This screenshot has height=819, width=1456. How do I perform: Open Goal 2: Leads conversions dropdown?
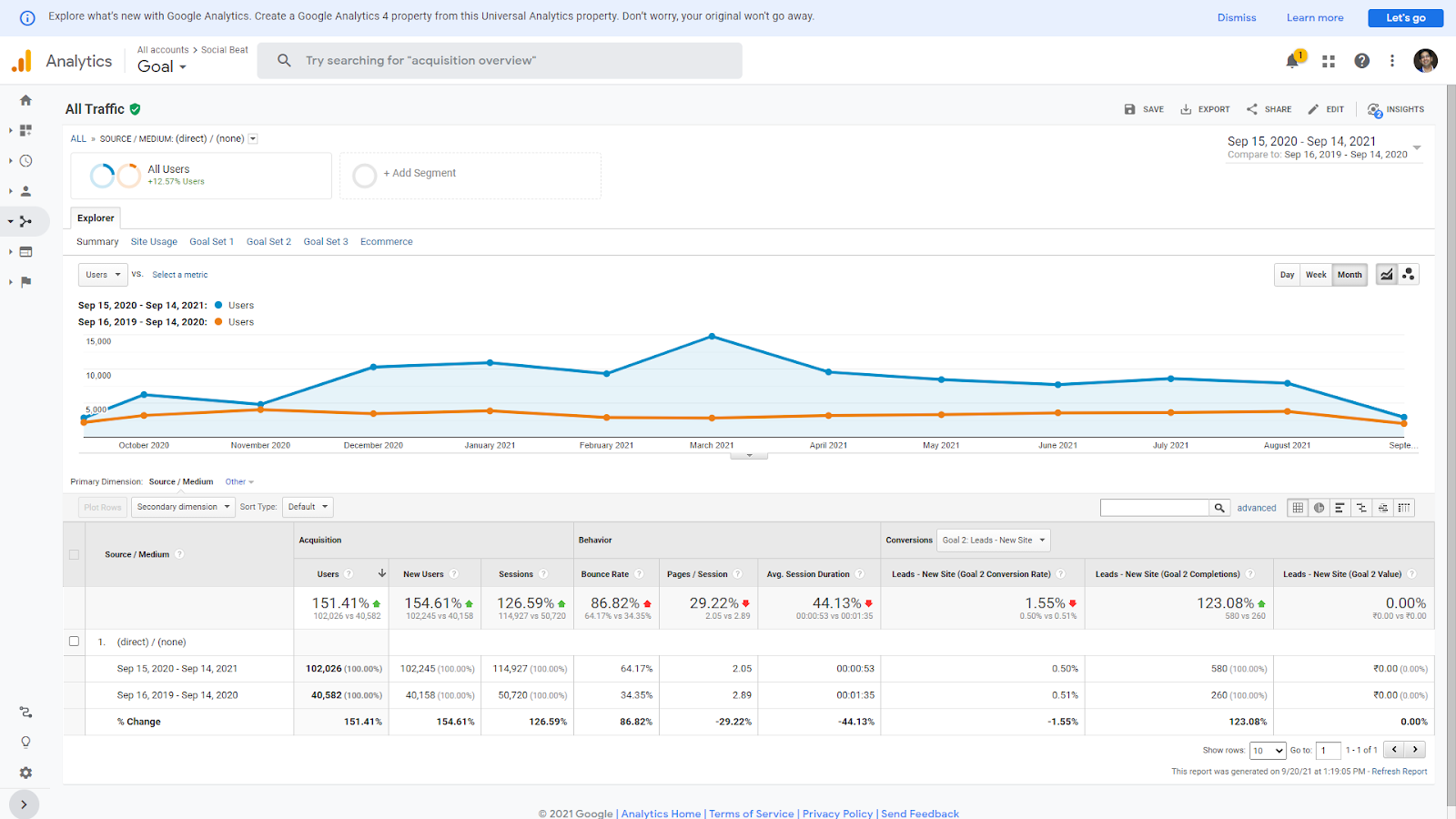[994, 540]
